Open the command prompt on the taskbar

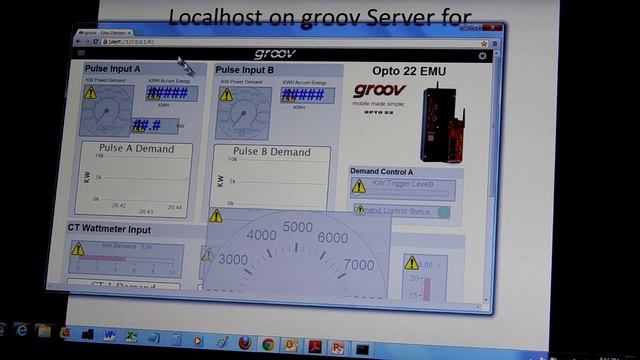pyautogui.click(x=362, y=349)
